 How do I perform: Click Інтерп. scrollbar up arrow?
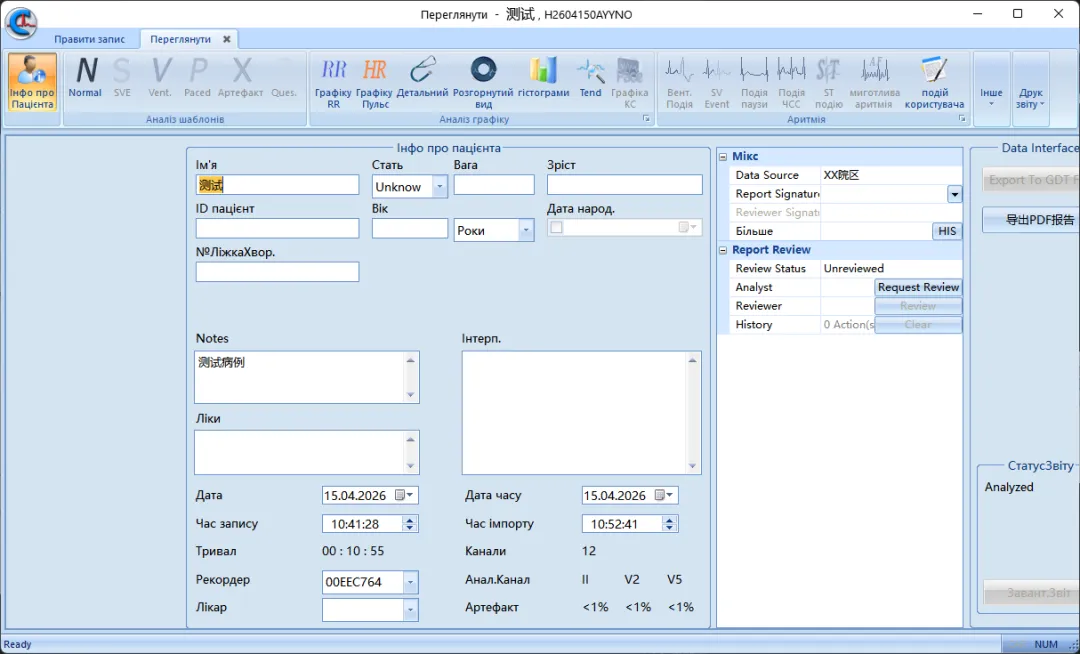693,360
